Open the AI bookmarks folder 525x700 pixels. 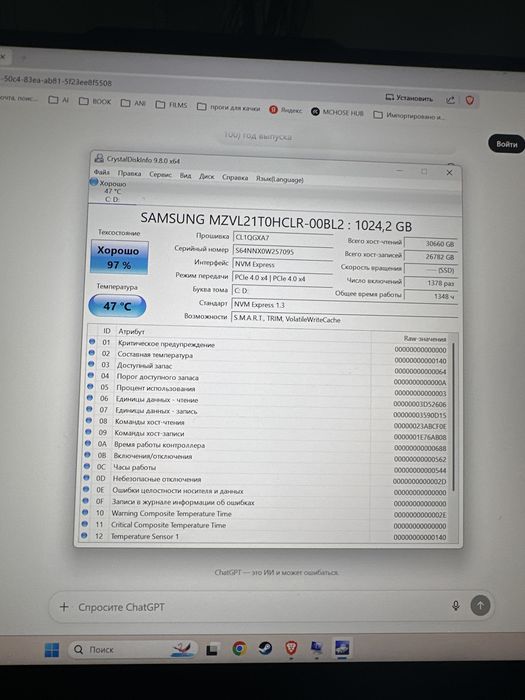tap(59, 100)
